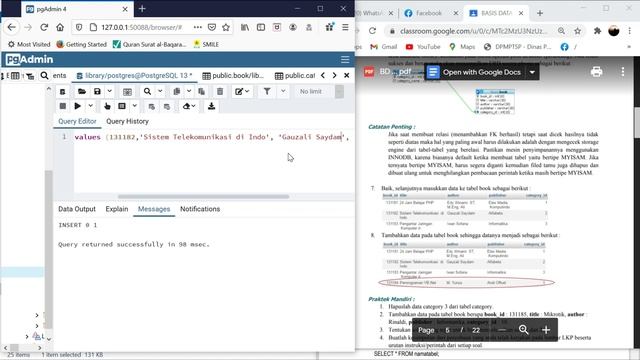Expand the Save File dropdown arrow
The height and width of the screenshot is (360, 640).
click(x=109, y=91)
